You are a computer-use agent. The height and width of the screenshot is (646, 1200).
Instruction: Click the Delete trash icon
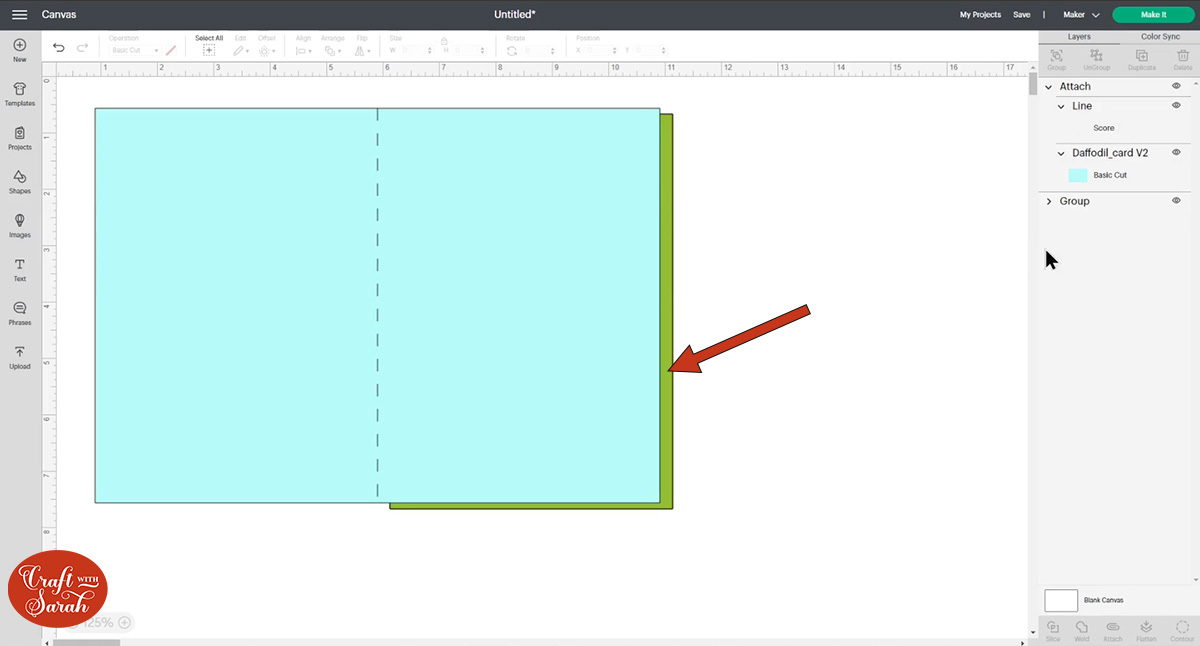[x=1183, y=55]
